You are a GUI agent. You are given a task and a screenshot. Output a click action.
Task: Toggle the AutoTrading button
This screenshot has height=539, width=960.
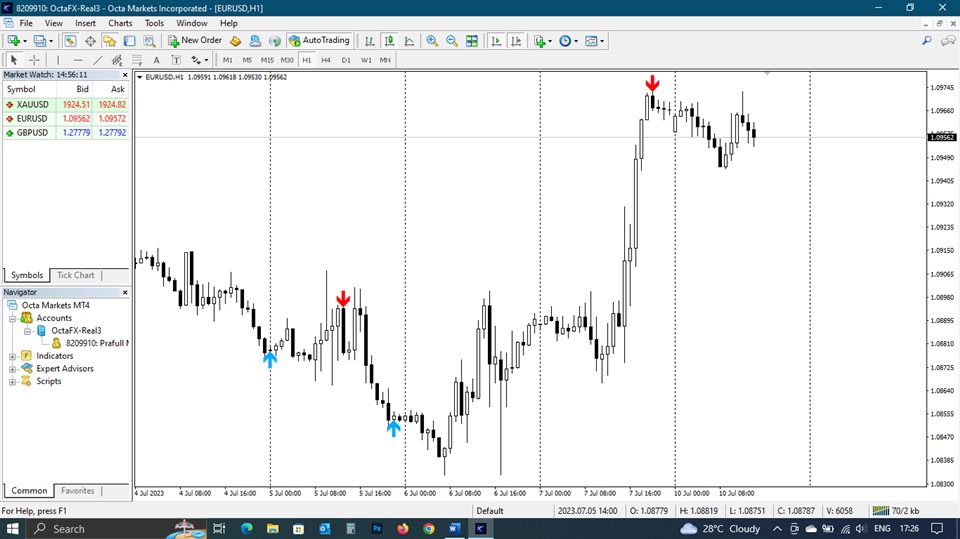coord(319,41)
